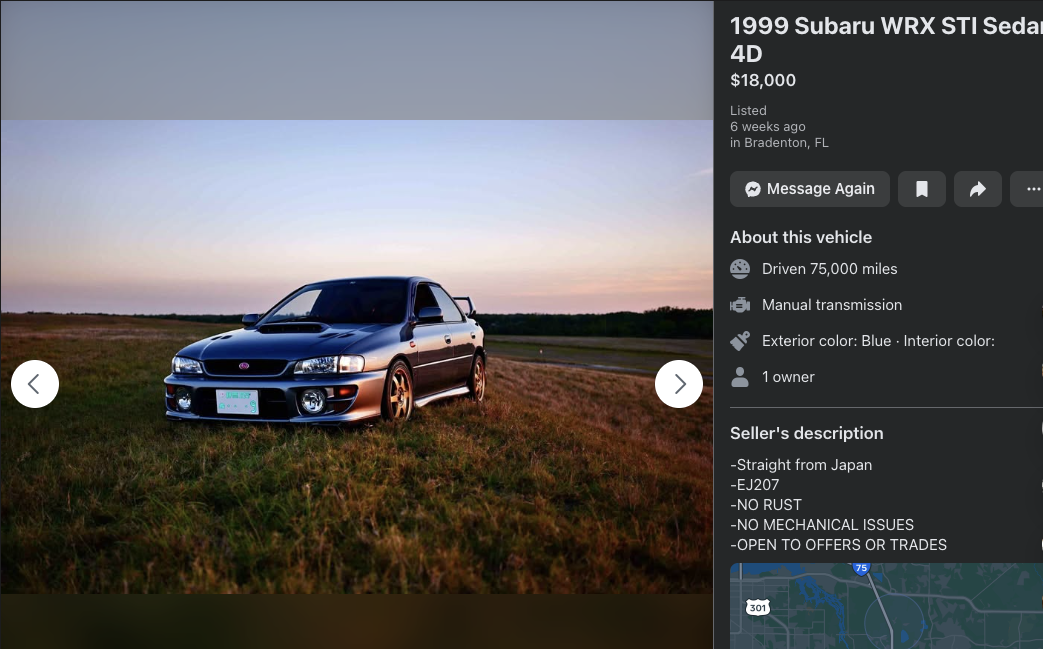Click the listing title 1999 Subaru WRX STI

[x=886, y=39]
